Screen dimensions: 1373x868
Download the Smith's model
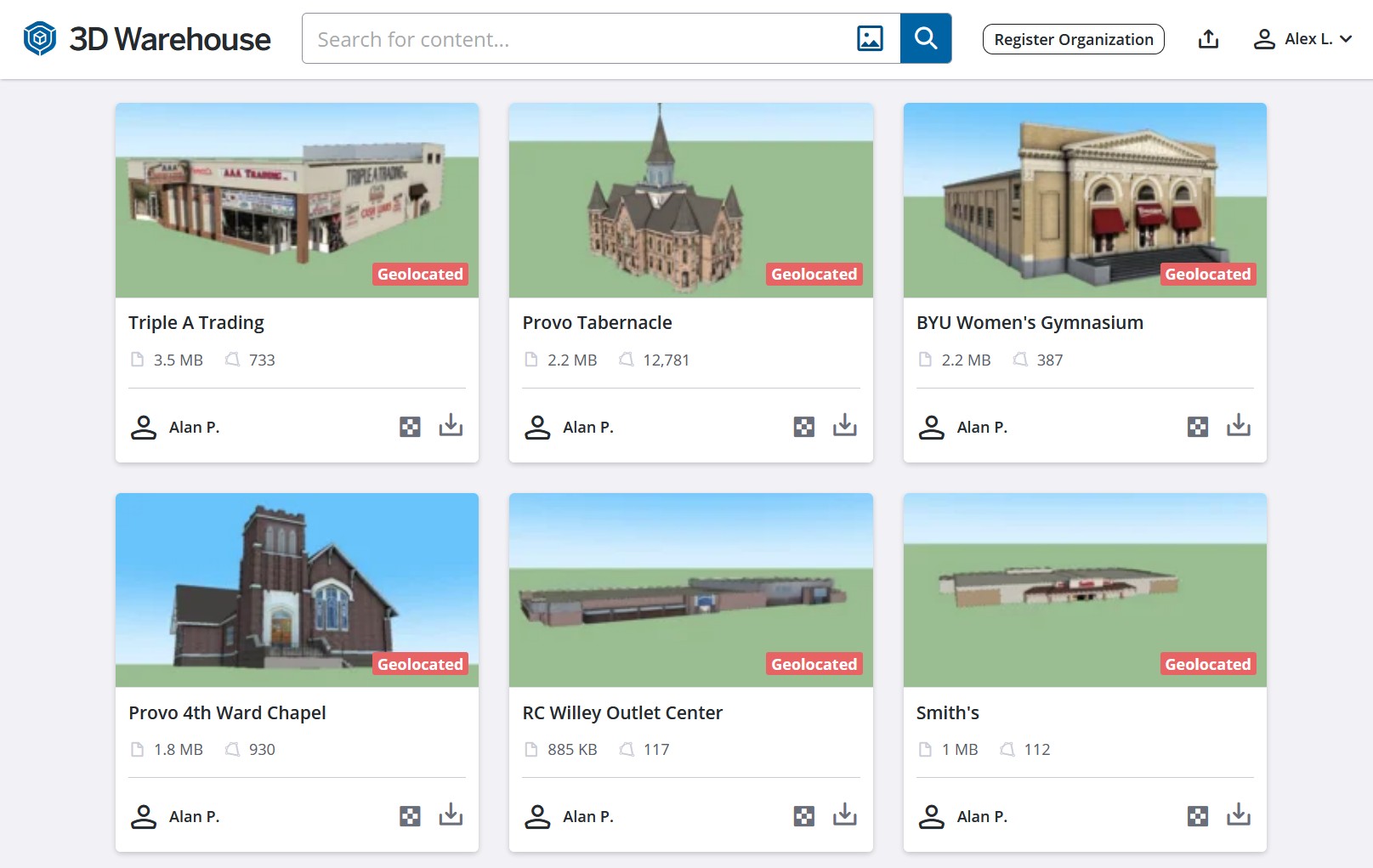pos(1239,814)
